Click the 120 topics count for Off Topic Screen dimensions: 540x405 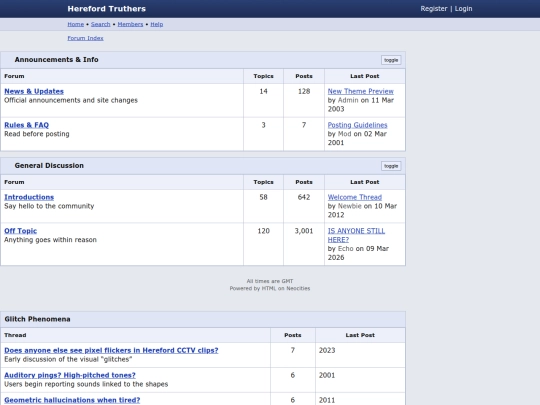[x=263, y=231]
